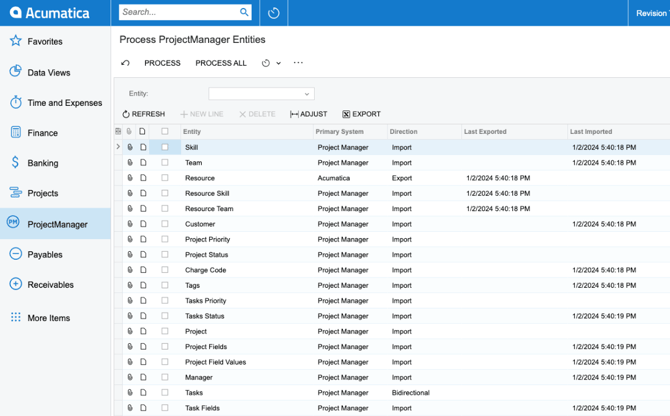
Task: Click the grid settings icon in header row
Action: pyautogui.click(x=118, y=132)
